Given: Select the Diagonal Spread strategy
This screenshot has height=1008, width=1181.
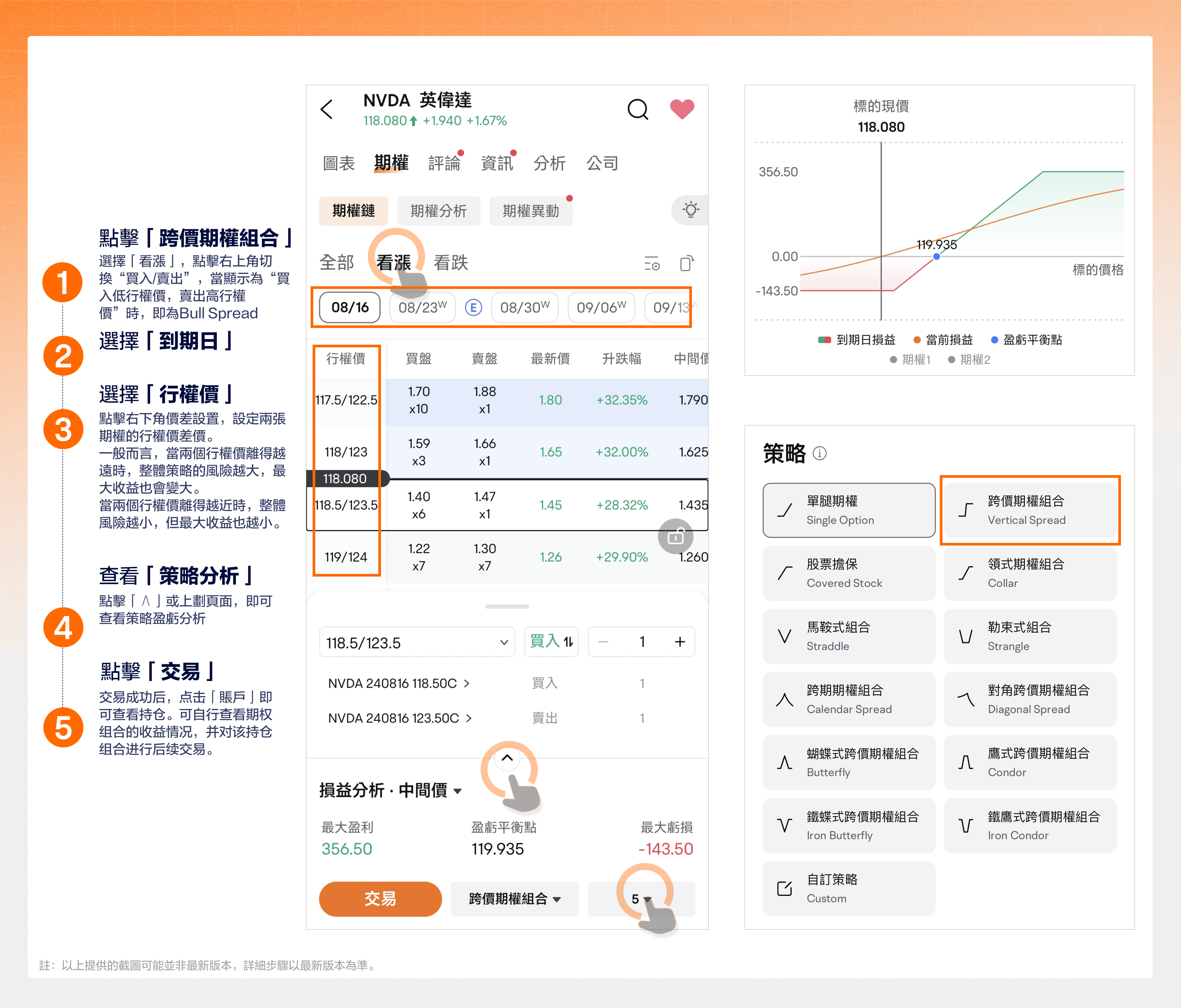Looking at the screenshot, I should (1030, 700).
